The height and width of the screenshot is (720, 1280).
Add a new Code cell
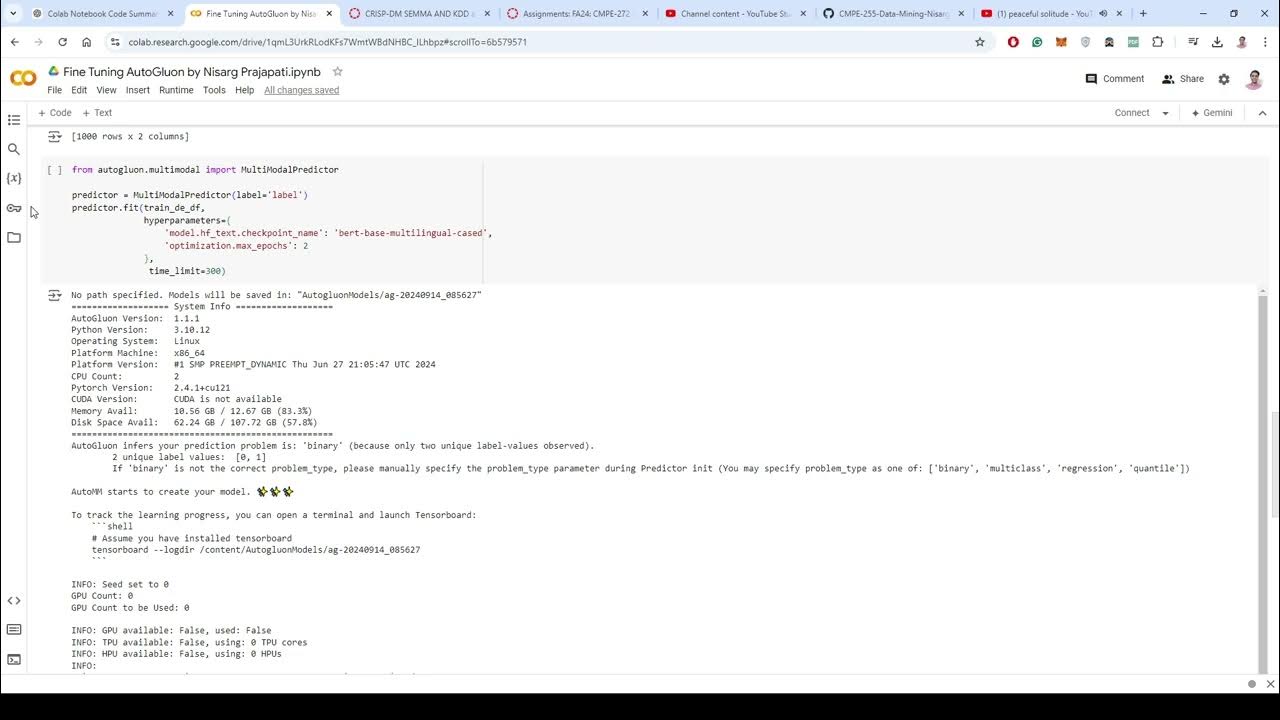pos(55,113)
